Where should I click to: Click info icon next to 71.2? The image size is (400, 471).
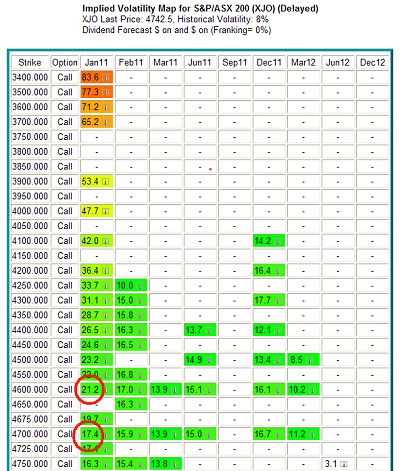point(106,107)
